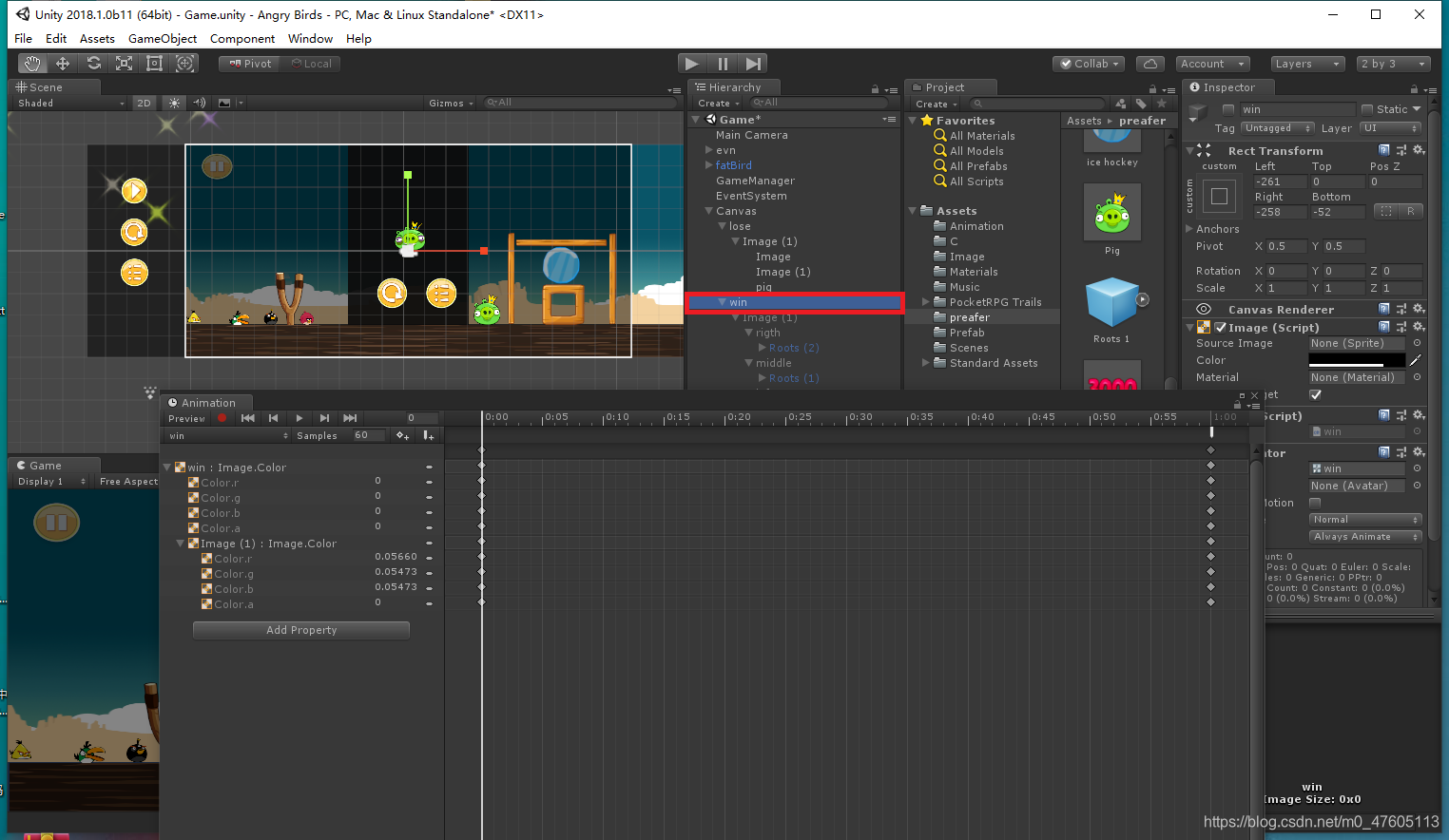Select the combined Transform tool
The width and height of the screenshot is (1449, 840).
[185, 64]
